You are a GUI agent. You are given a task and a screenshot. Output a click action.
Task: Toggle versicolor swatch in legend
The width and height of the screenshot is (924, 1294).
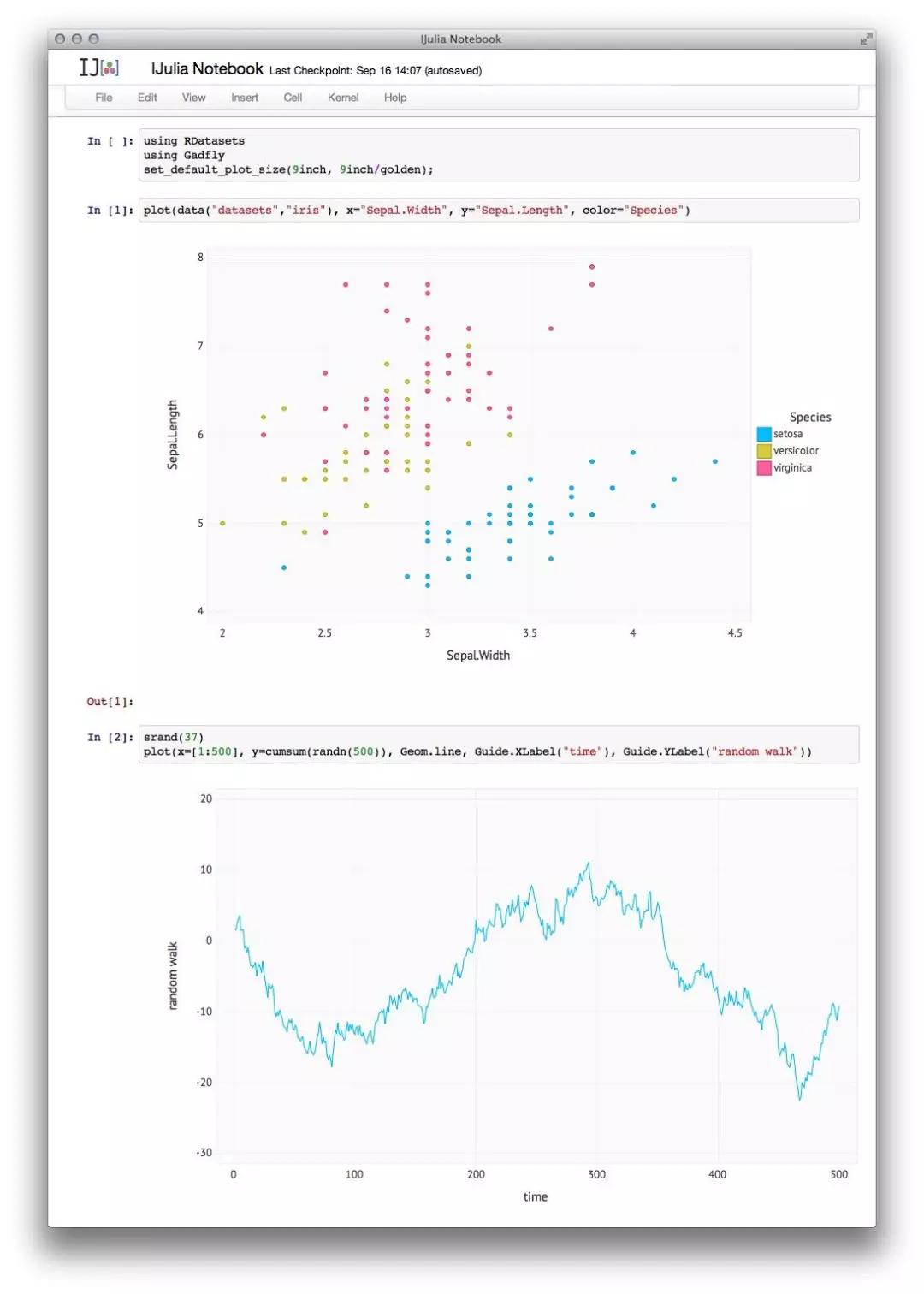pyautogui.click(x=764, y=451)
